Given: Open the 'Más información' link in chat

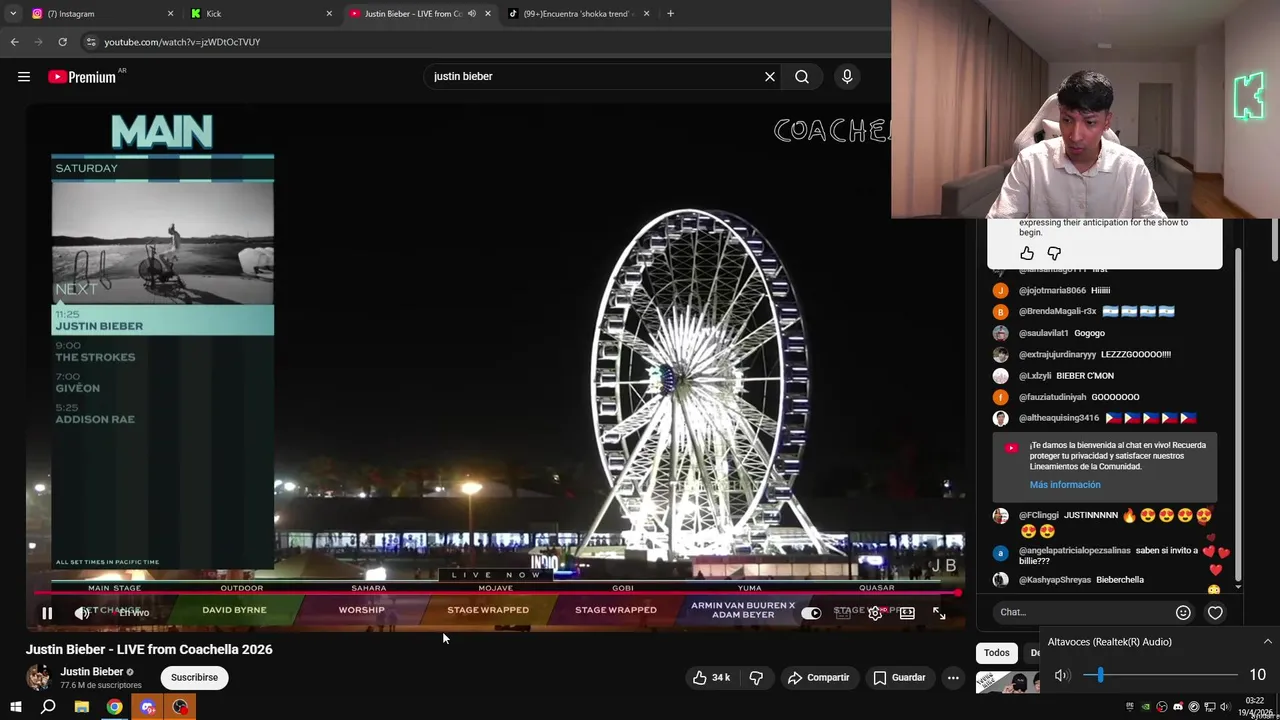Looking at the screenshot, I should tap(1065, 485).
